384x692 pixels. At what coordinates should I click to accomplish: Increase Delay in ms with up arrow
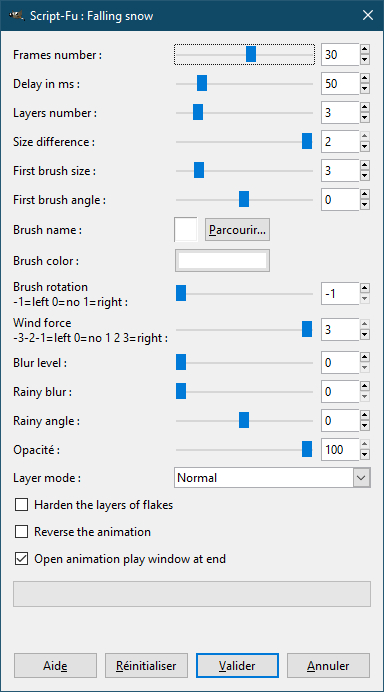[365, 79]
